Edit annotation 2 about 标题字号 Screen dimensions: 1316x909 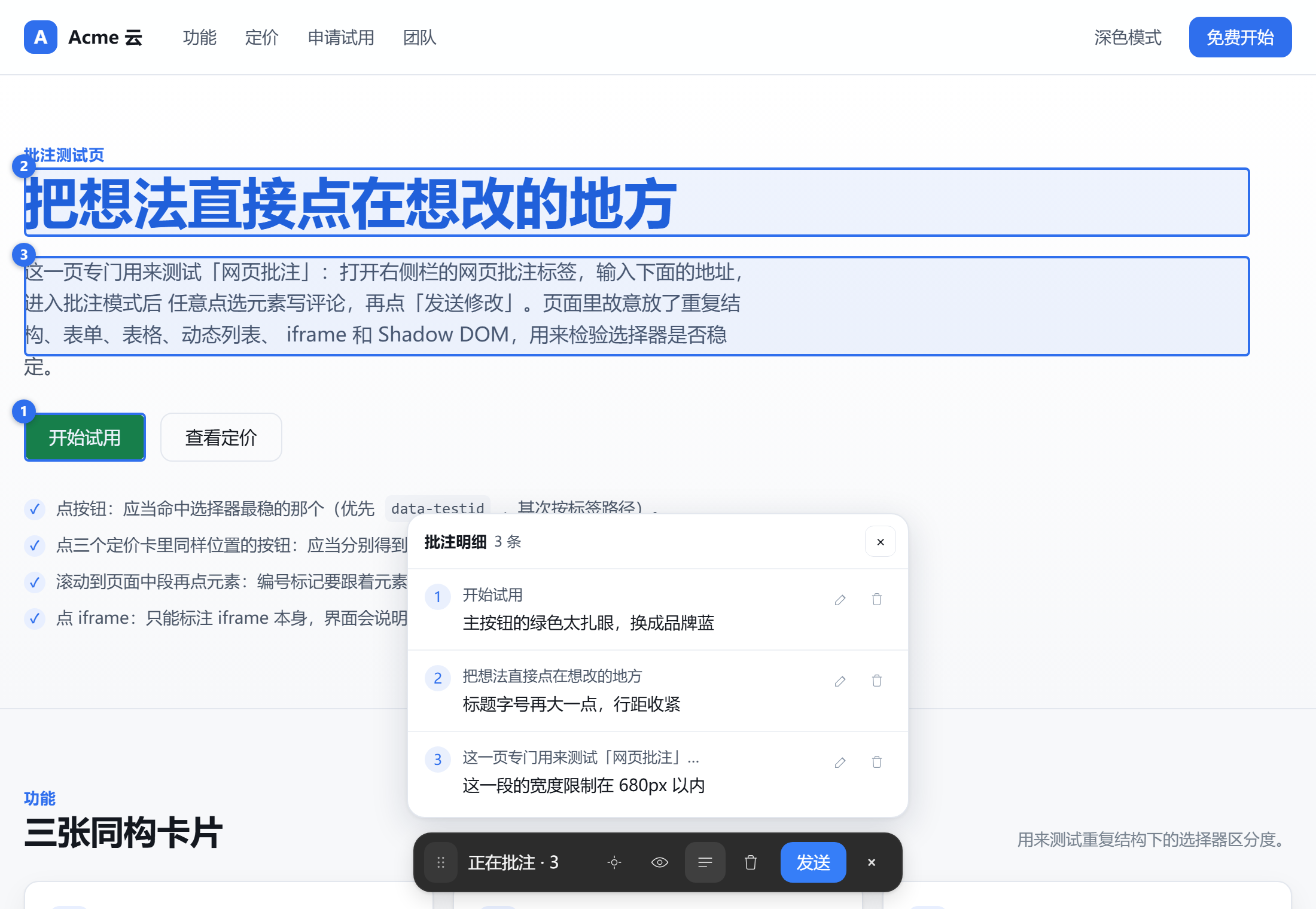[x=840, y=681]
